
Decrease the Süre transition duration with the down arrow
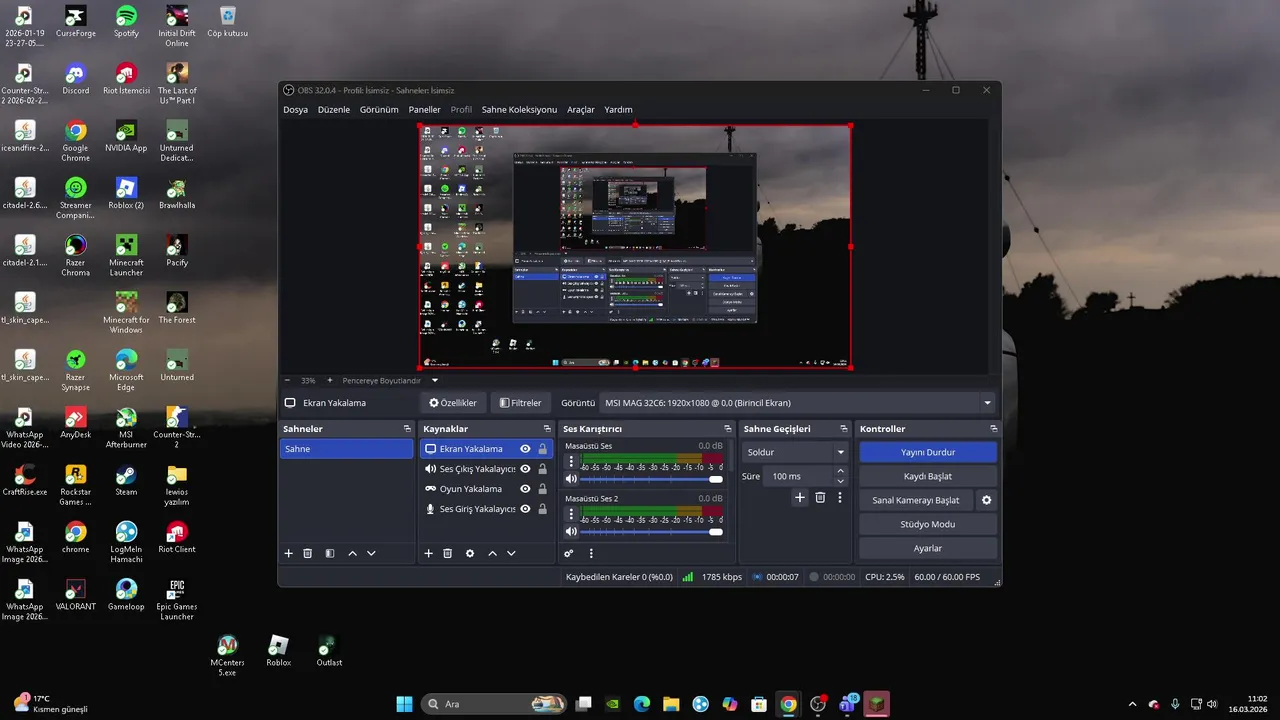coord(840,482)
